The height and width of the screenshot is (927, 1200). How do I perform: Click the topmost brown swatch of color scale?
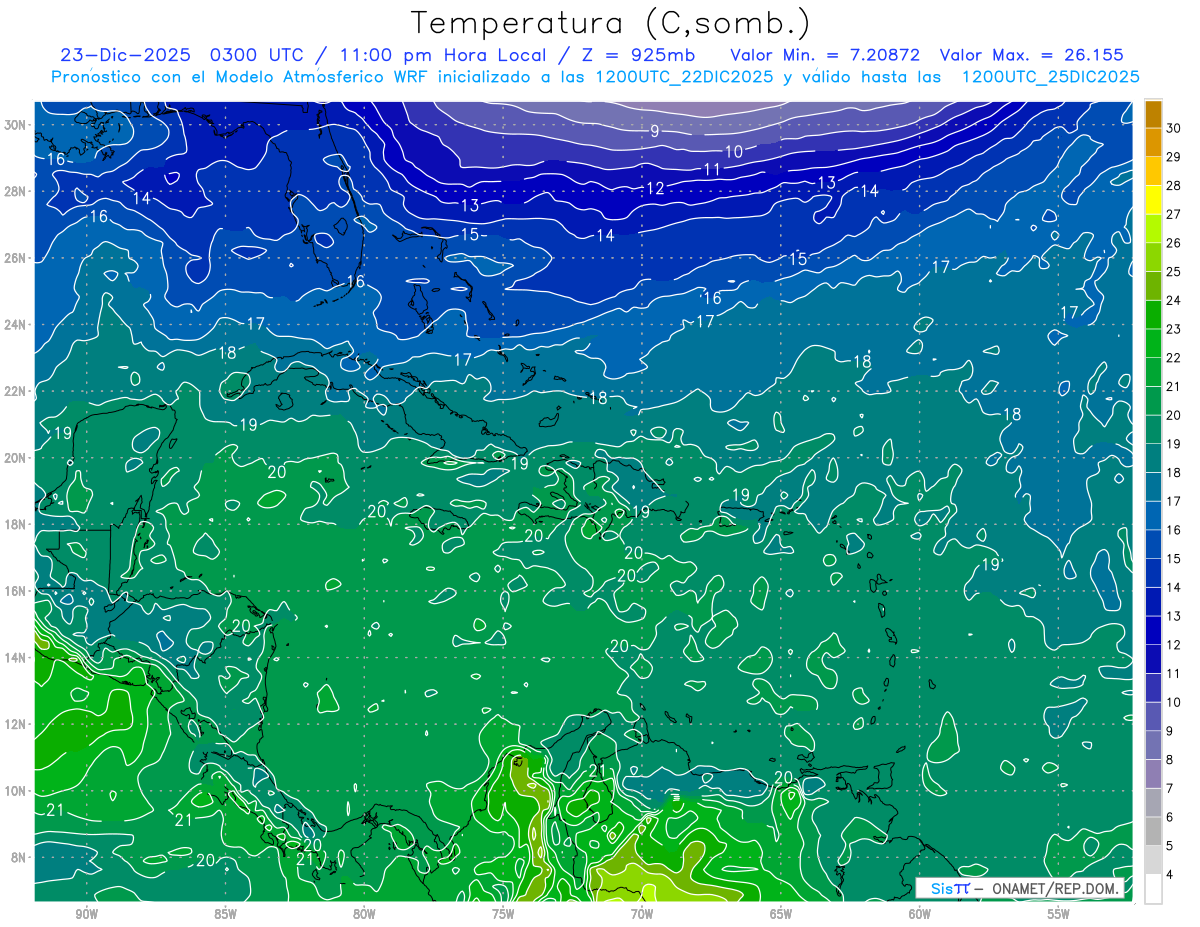pyautogui.click(x=1153, y=114)
